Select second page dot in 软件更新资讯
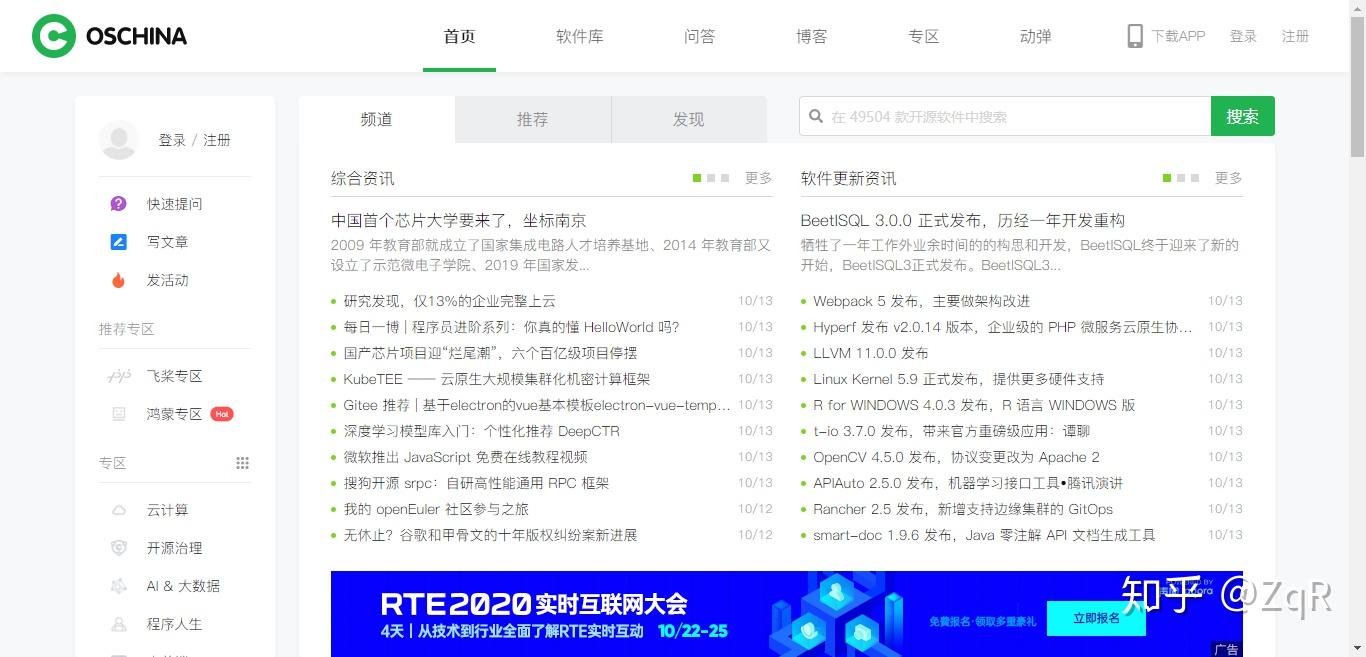Image resolution: width=1366 pixels, height=657 pixels. [x=1181, y=178]
